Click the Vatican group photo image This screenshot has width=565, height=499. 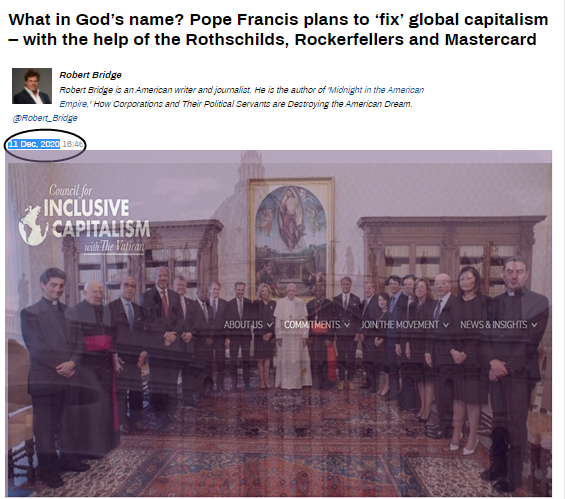pos(279,324)
